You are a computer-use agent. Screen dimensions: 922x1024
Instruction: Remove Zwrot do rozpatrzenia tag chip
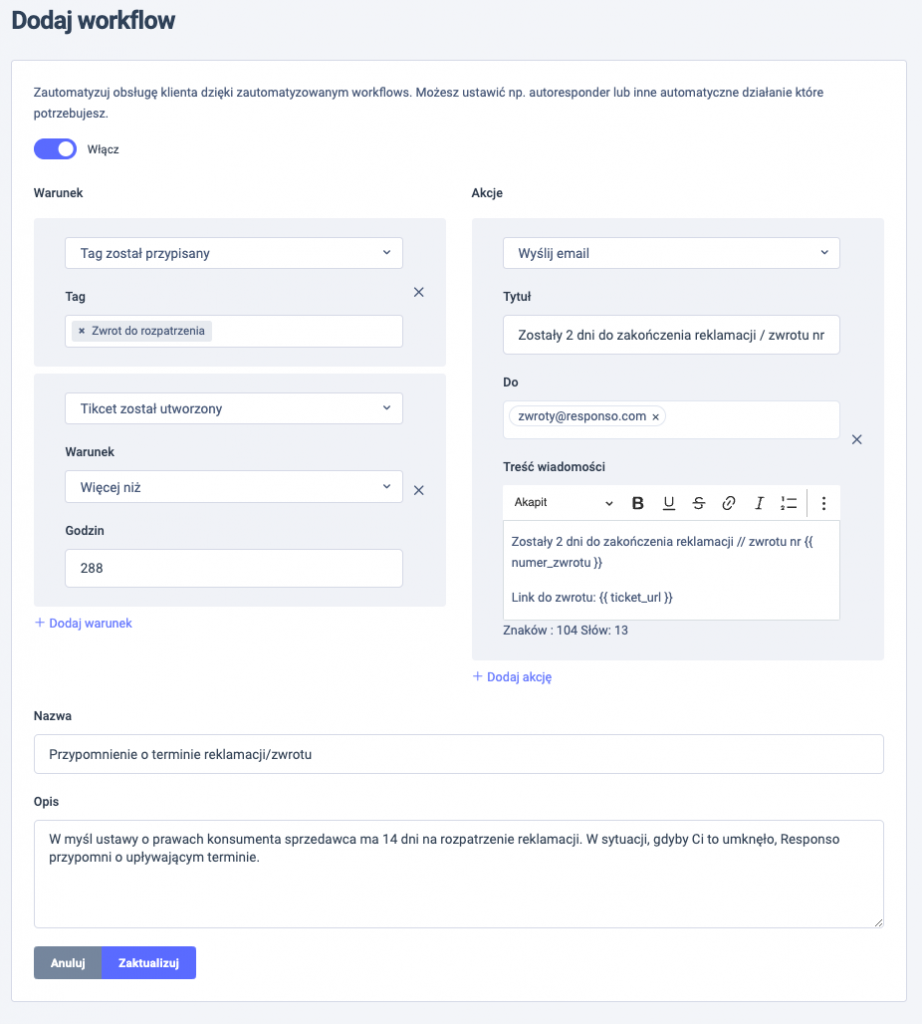[82, 331]
